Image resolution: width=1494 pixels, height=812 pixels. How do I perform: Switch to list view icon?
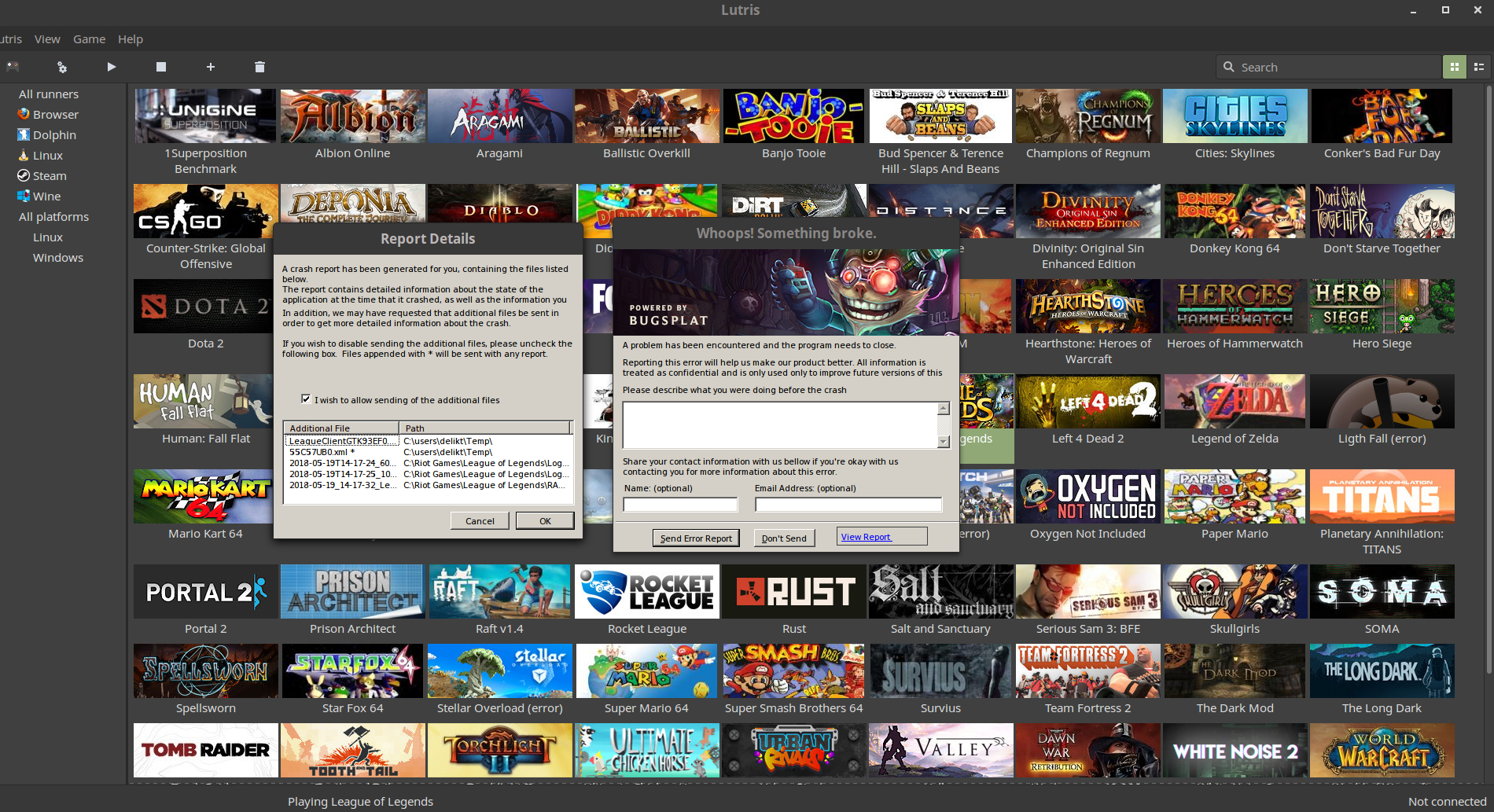click(1479, 67)
